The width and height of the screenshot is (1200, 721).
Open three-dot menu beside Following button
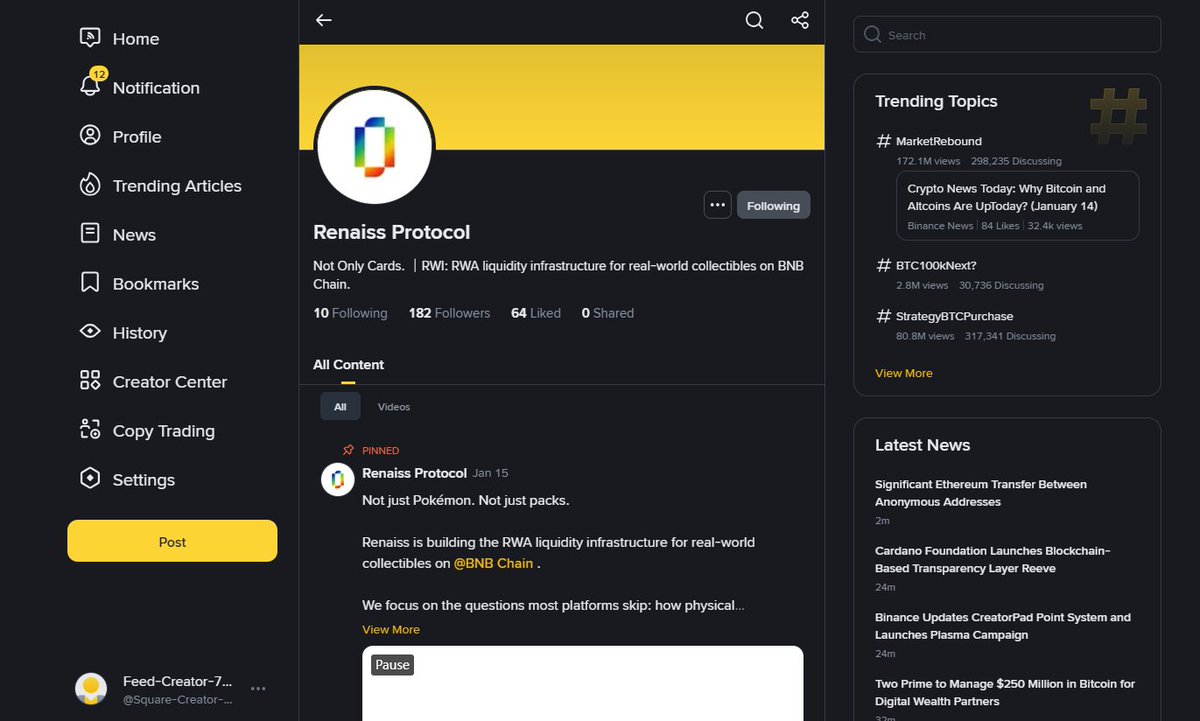tap(717, 205)
